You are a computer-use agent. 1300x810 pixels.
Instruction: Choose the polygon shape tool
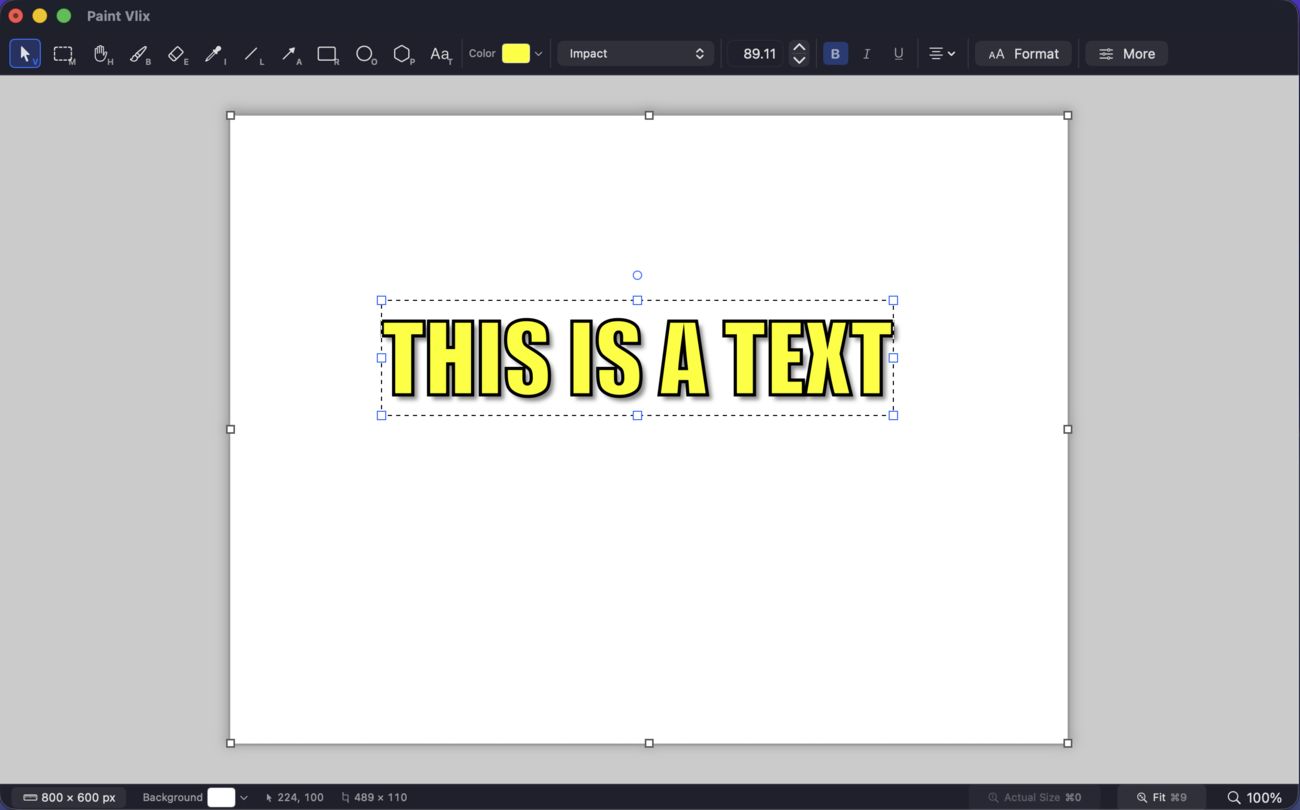click(403, 54)
